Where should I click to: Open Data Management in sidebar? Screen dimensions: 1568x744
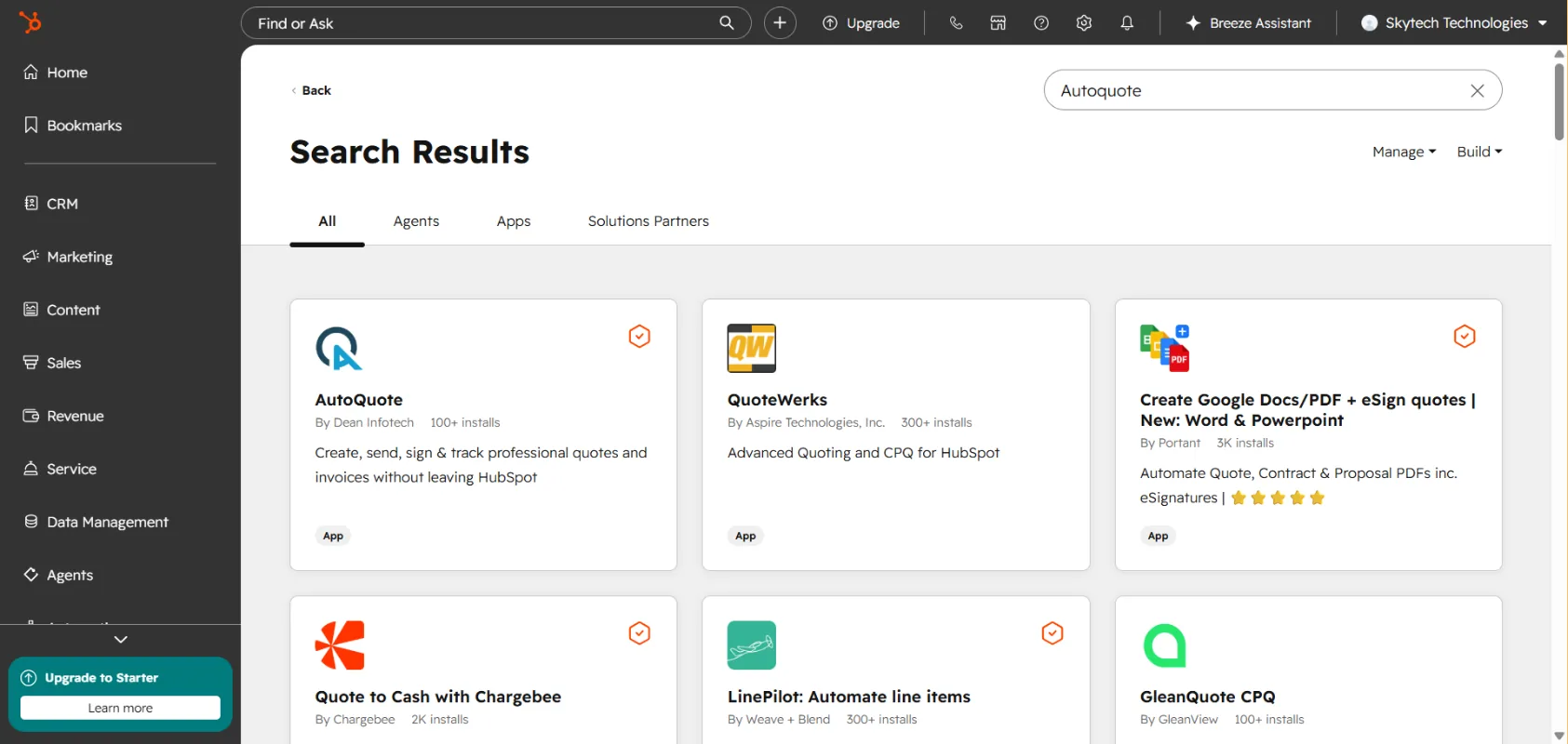pyautogui.click(x=96, y=522)
